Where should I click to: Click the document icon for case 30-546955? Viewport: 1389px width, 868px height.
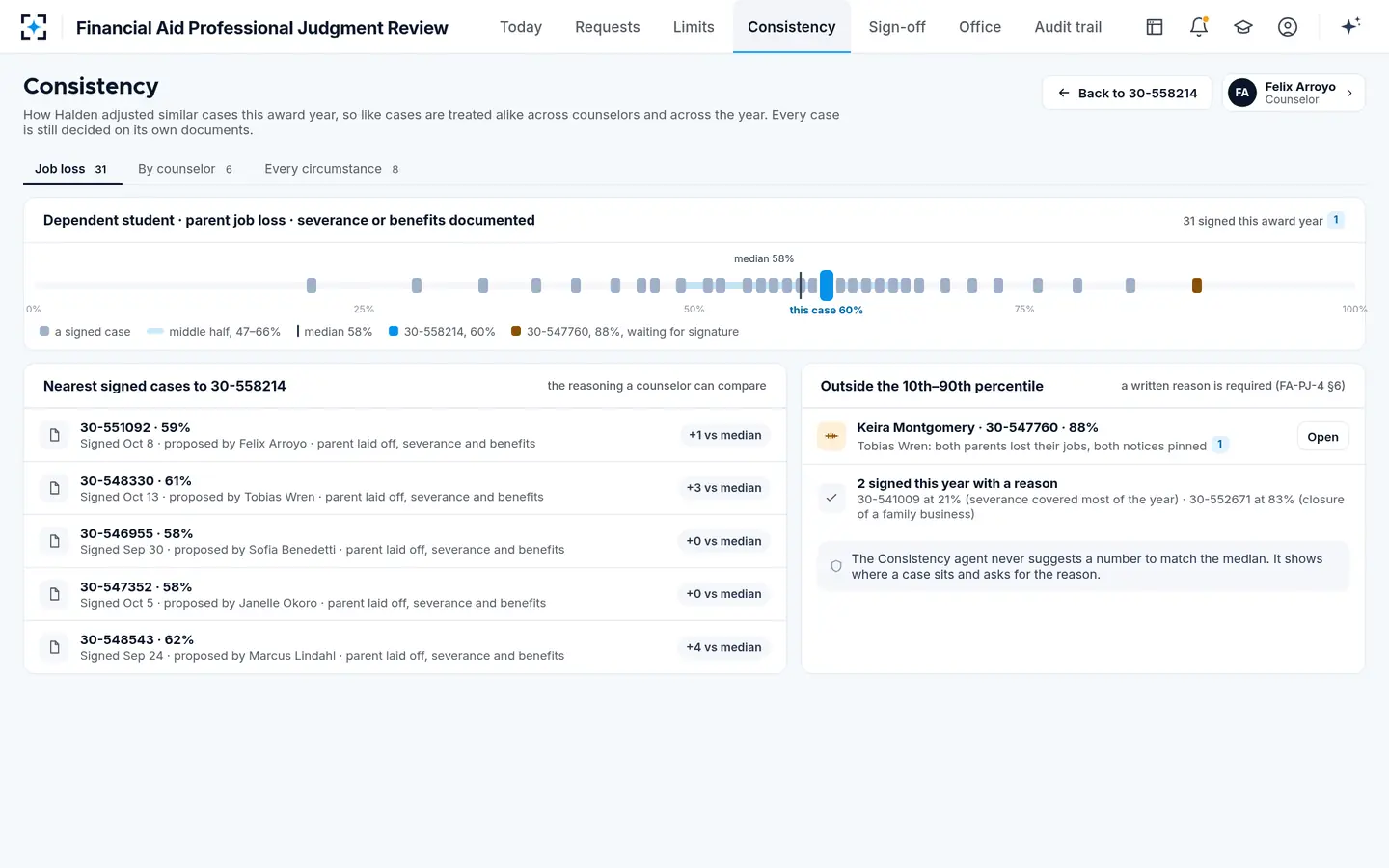pyautogui.click(x=55, y=541)
